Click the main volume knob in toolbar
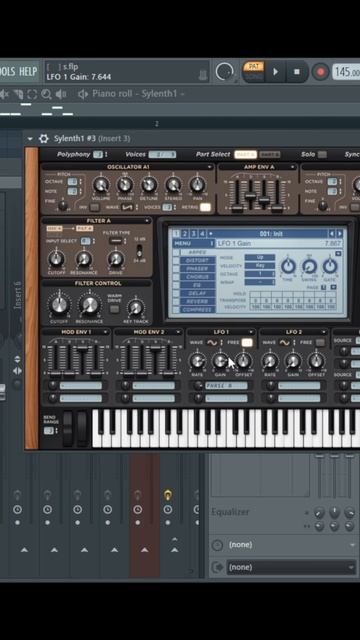Viewport: 360px width, 640px height. tap(224, 72)
